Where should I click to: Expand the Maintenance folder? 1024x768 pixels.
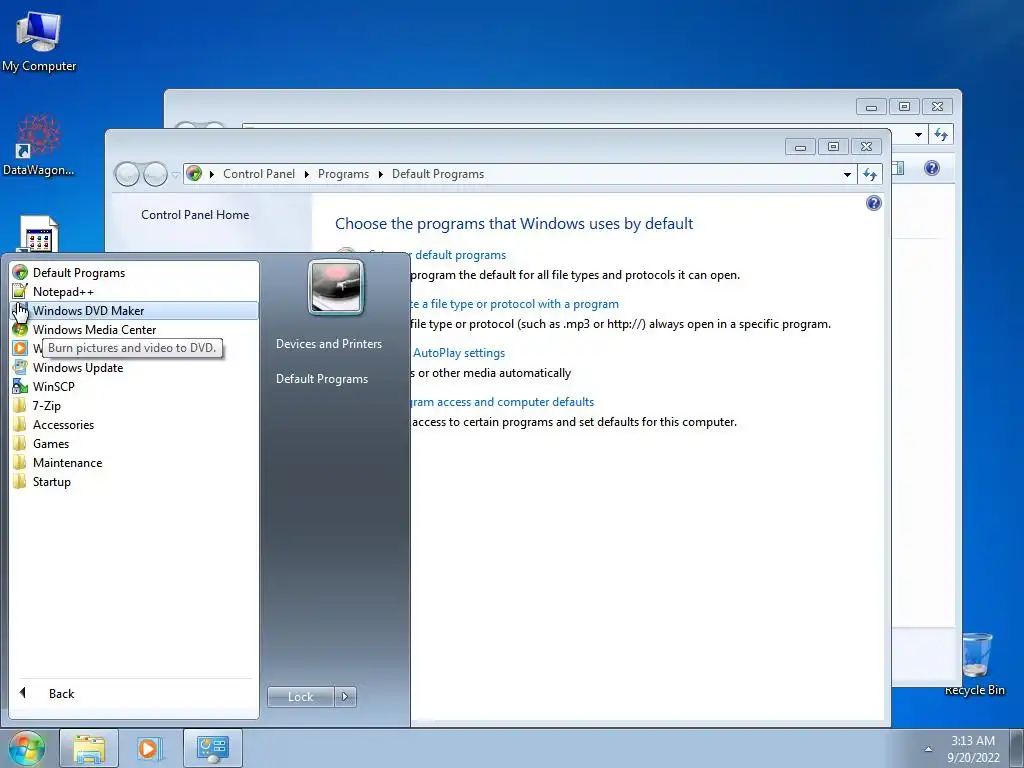pos(134,462)
